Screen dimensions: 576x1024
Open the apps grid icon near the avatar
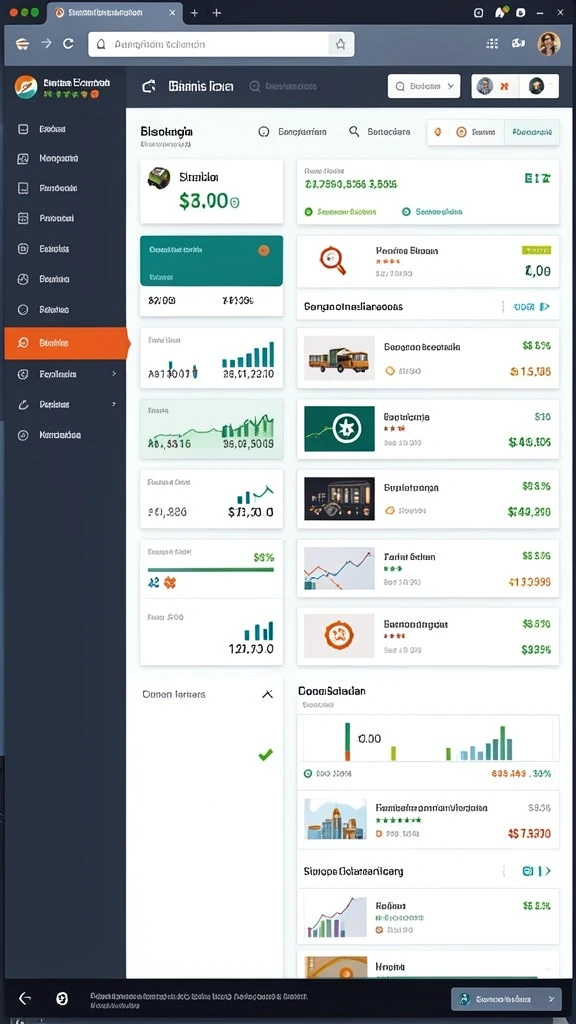point(492,44)
